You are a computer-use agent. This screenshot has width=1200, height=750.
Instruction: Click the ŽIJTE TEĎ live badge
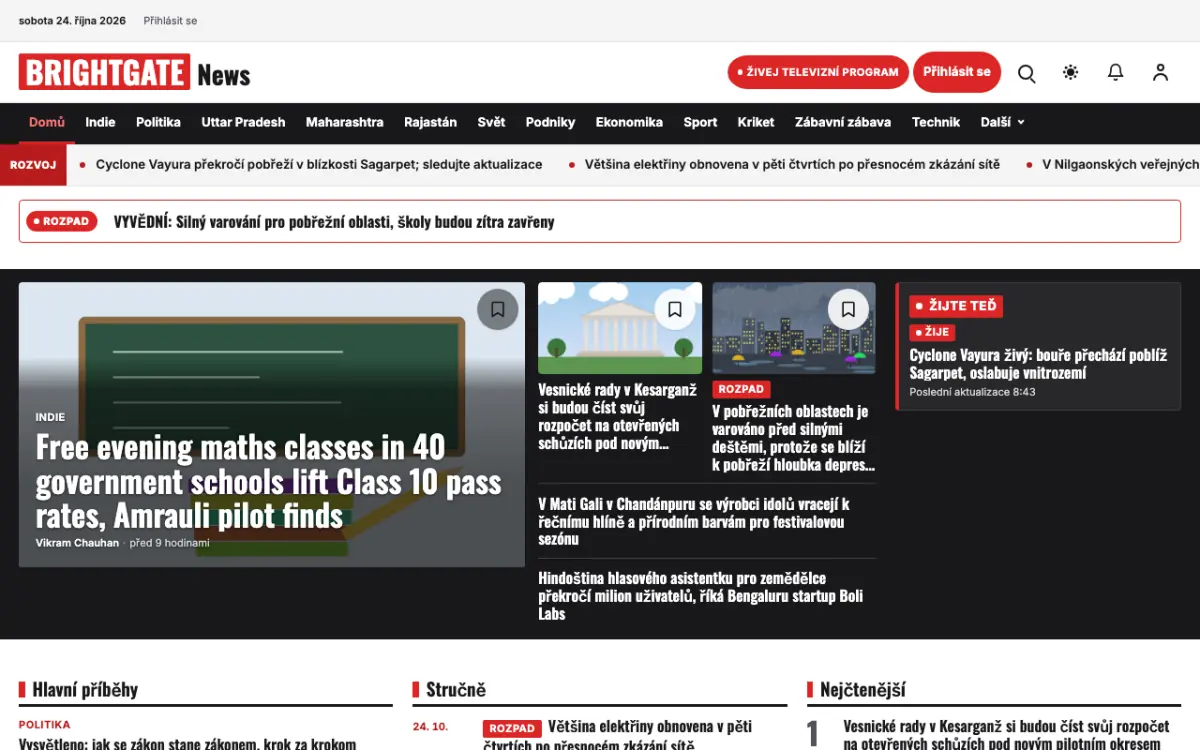coord(956,306)
